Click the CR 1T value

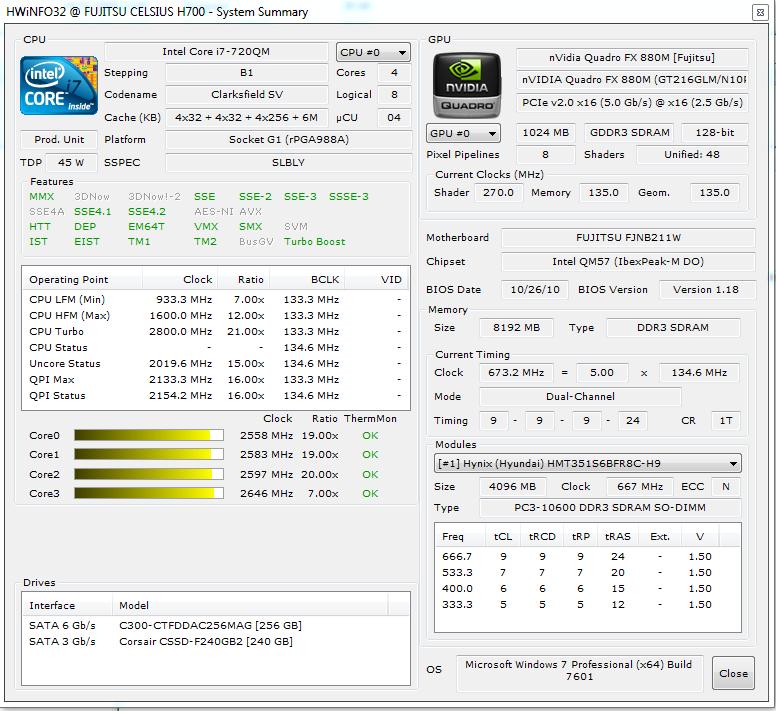(726, 421)
